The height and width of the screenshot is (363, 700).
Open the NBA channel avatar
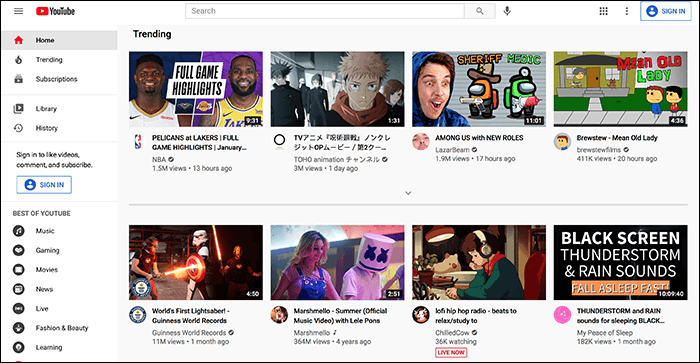138,142
